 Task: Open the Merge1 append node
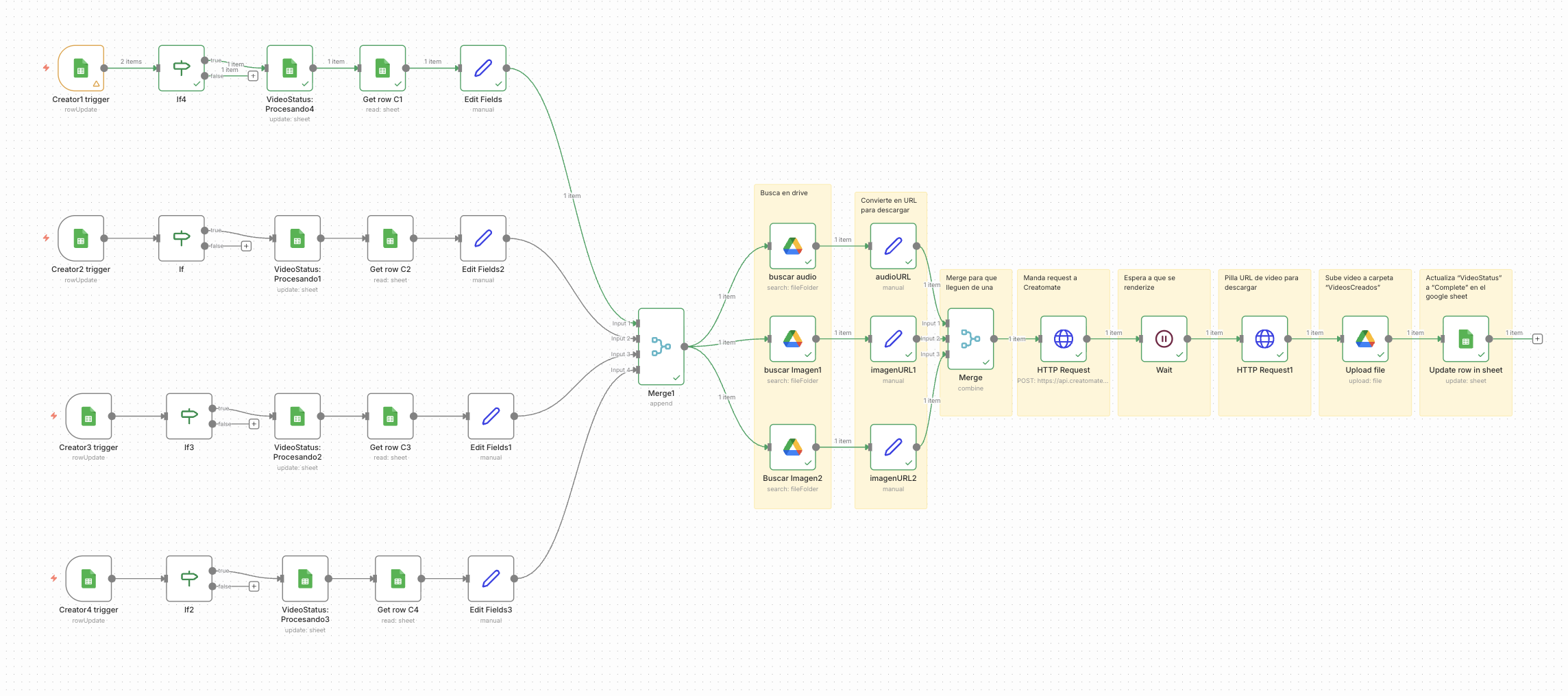click(x=661, y=347)
